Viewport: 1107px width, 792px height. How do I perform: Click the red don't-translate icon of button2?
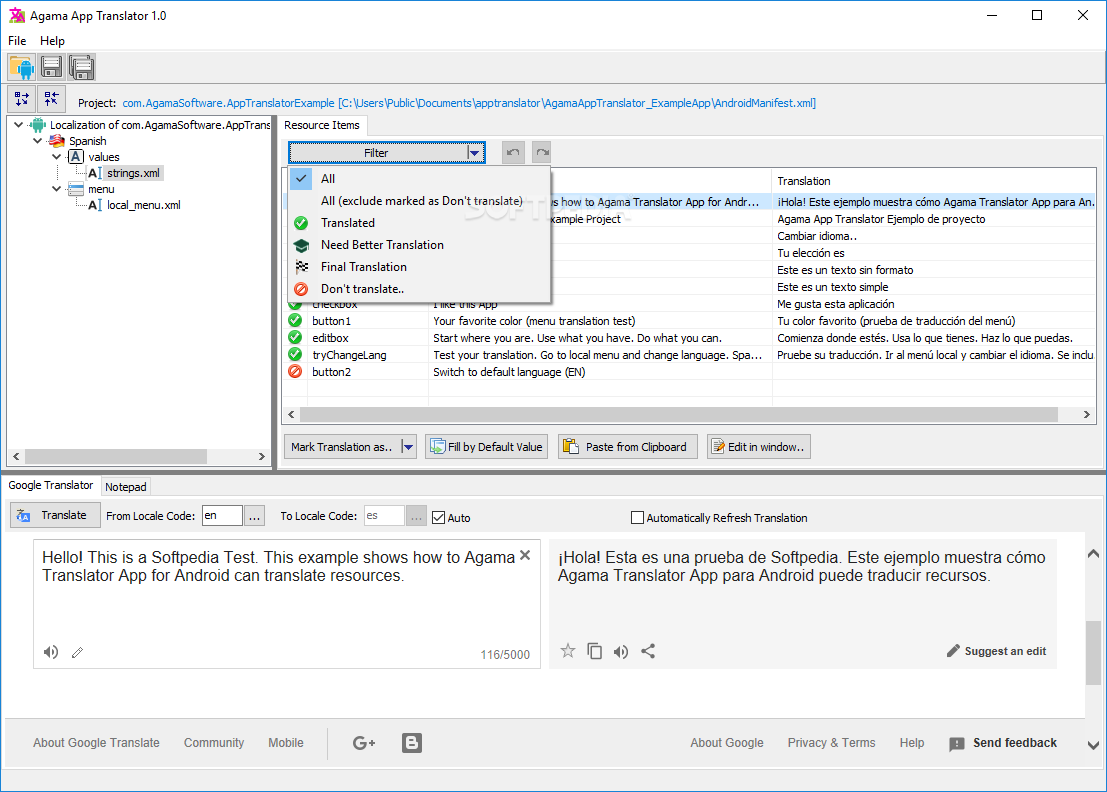[x=295, y=372]
